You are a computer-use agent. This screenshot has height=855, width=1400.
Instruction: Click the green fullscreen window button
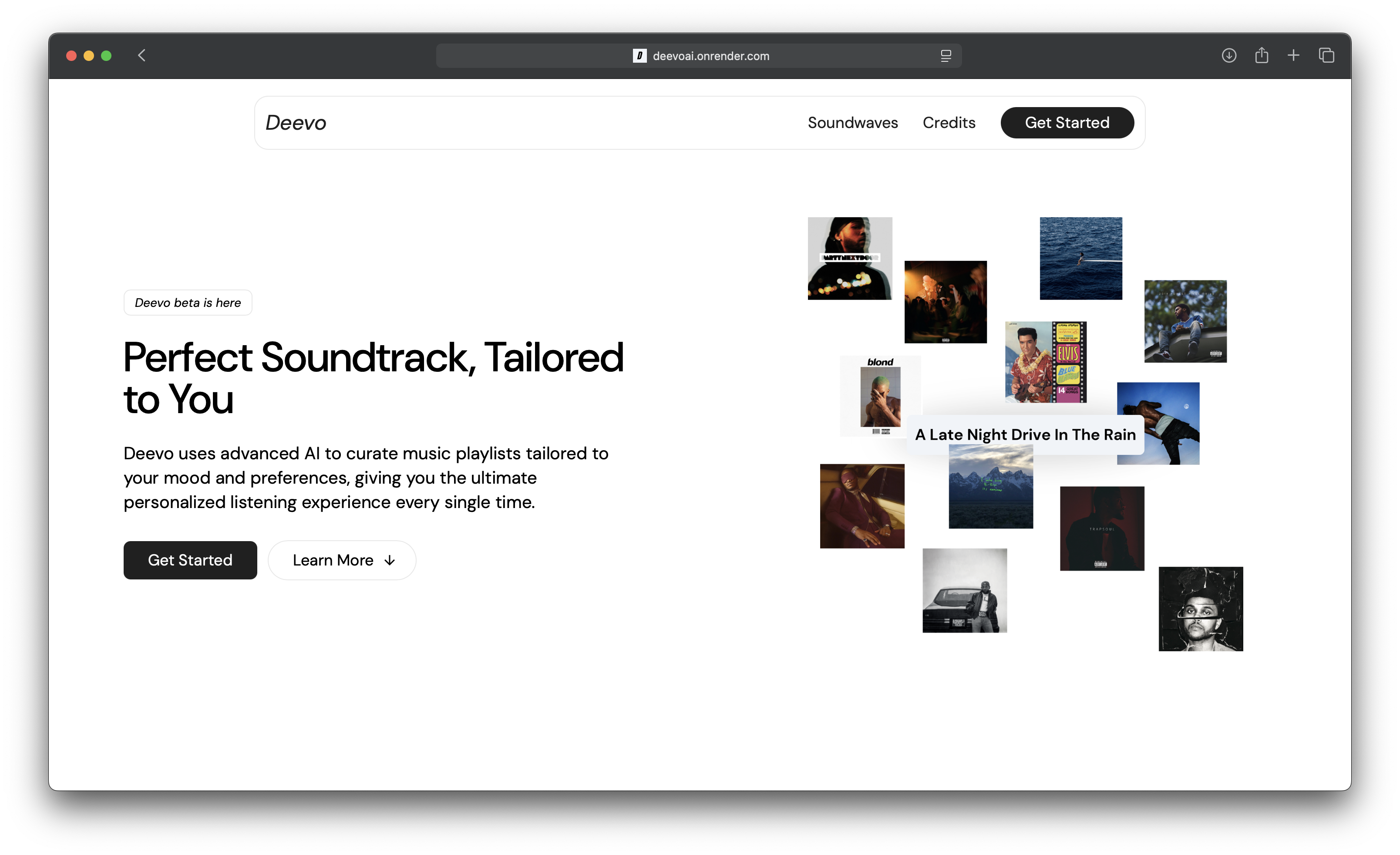pyautogui.click(x=106, y=56)
